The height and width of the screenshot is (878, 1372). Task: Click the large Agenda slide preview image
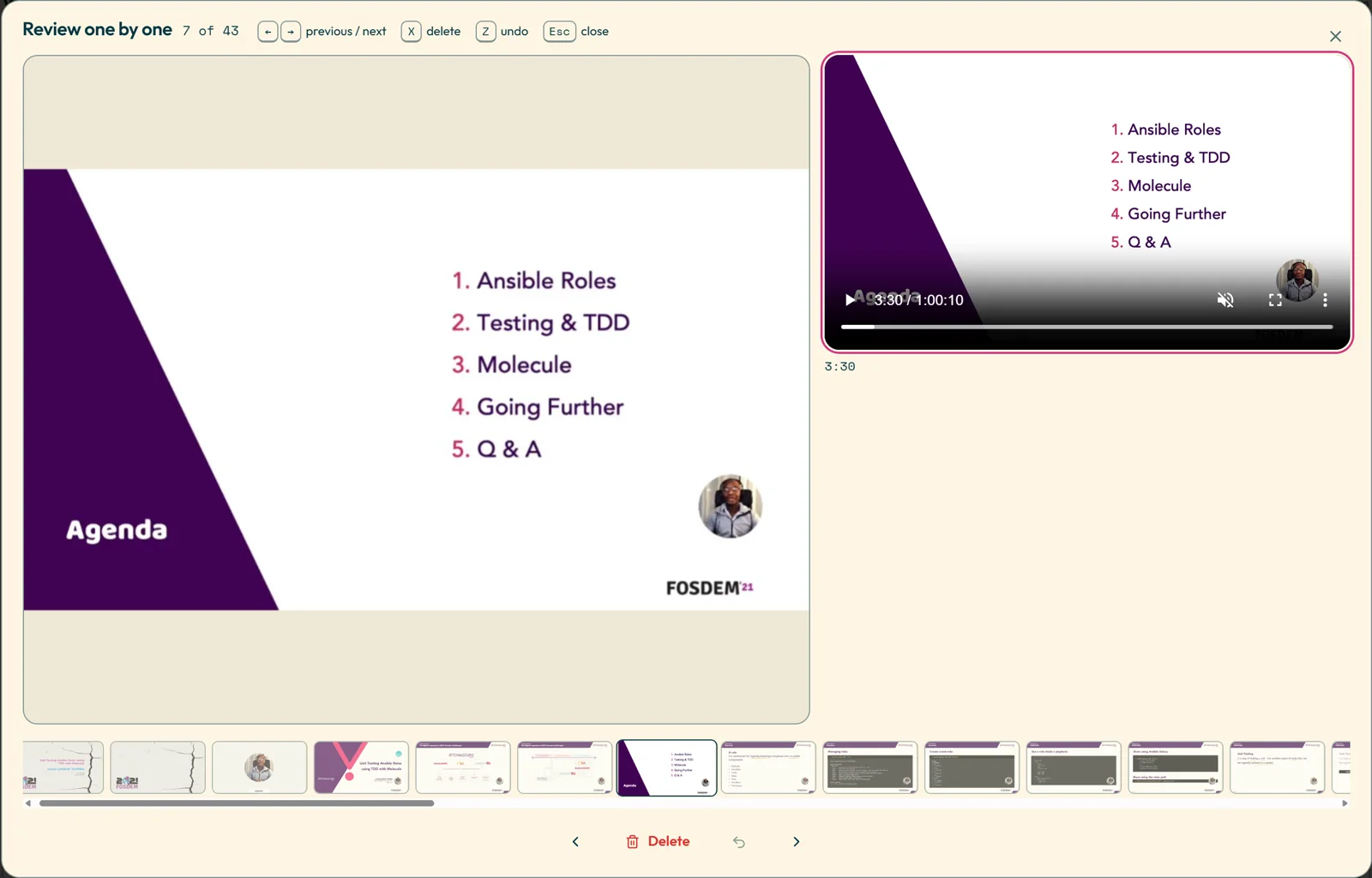point(416,389)
